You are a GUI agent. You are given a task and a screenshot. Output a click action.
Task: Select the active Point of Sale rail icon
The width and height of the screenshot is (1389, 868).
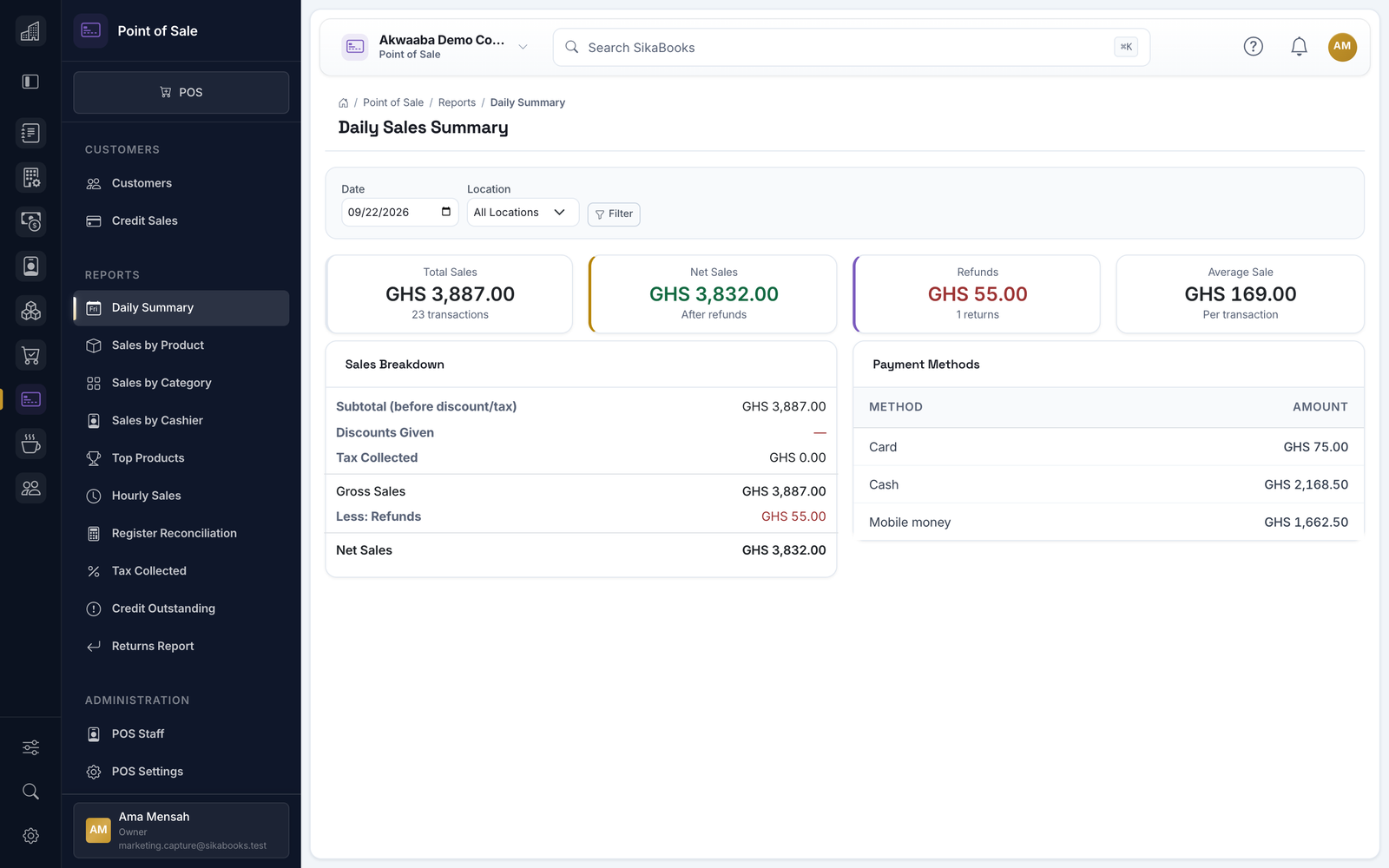tap(30, 399)
